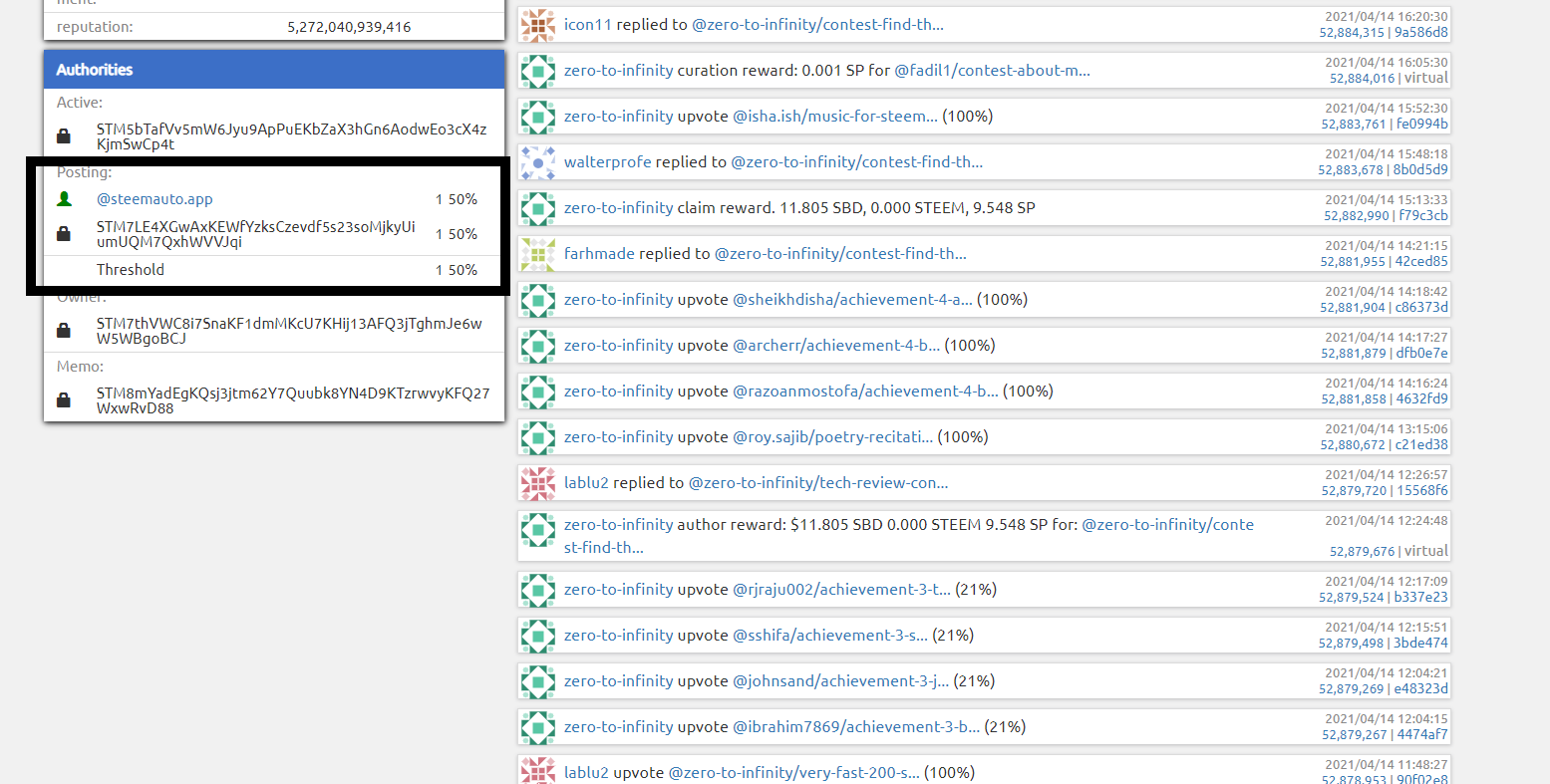Open transaction 4474af7
The width and height of the screenshot is (1550, 784).
pyautogui.click(x=1422, y=735)
